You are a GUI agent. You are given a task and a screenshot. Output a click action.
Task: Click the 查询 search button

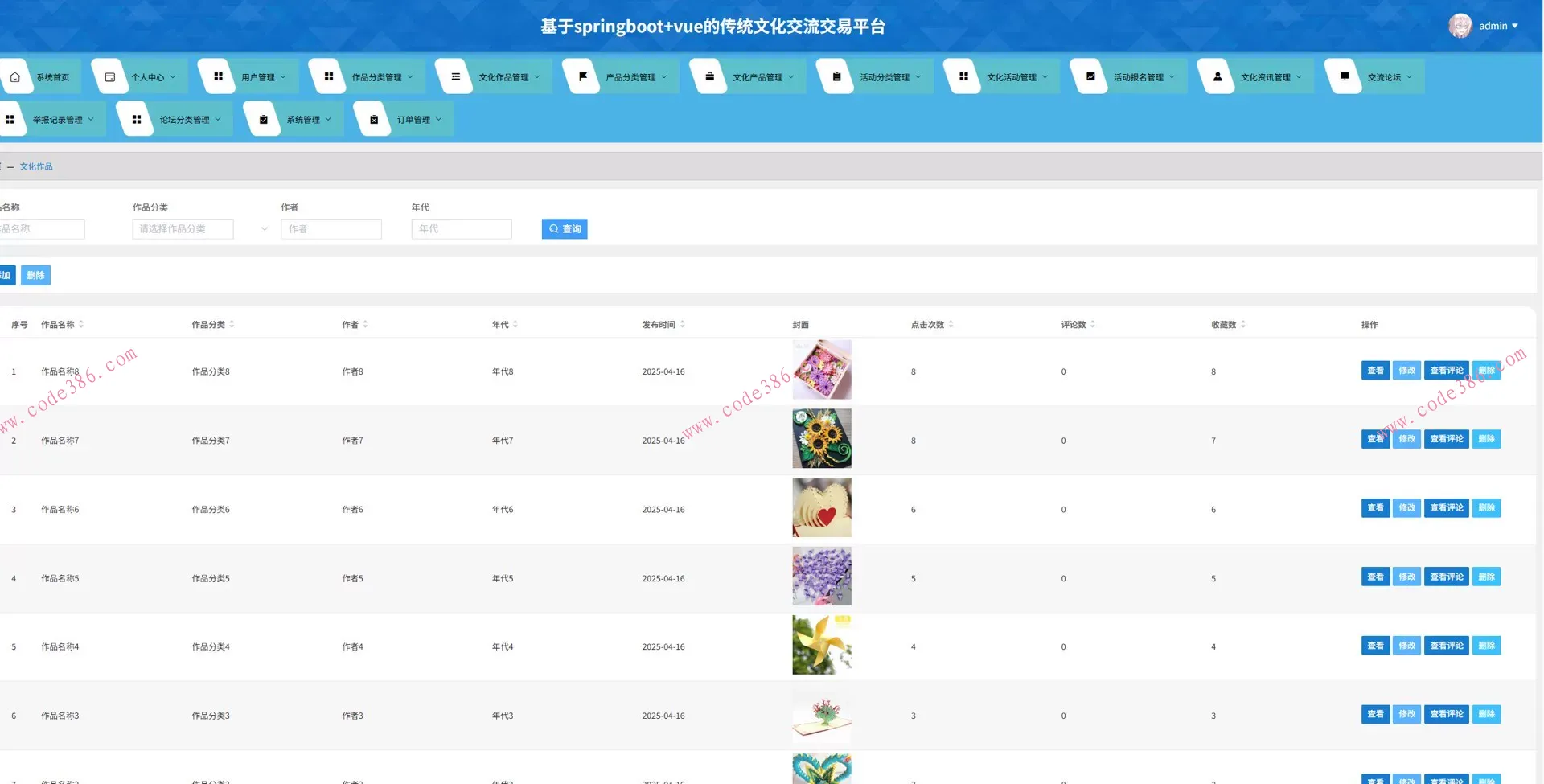[x=565, y=228]
